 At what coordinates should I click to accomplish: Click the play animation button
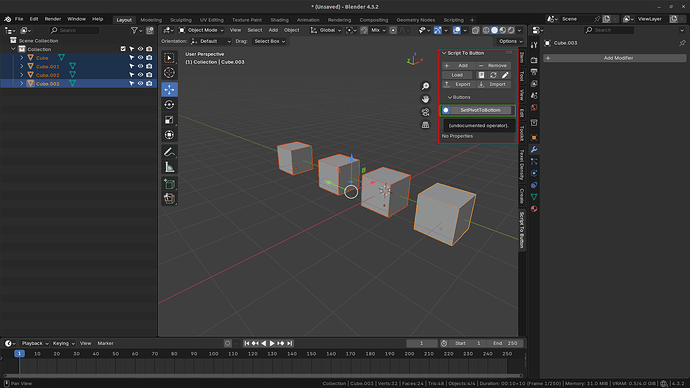272,343
